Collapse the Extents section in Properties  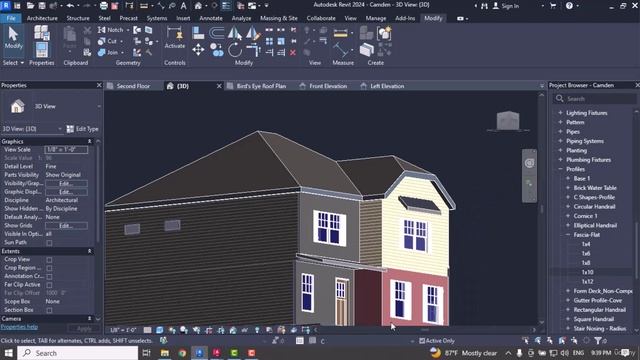click(x=89, y=251)
